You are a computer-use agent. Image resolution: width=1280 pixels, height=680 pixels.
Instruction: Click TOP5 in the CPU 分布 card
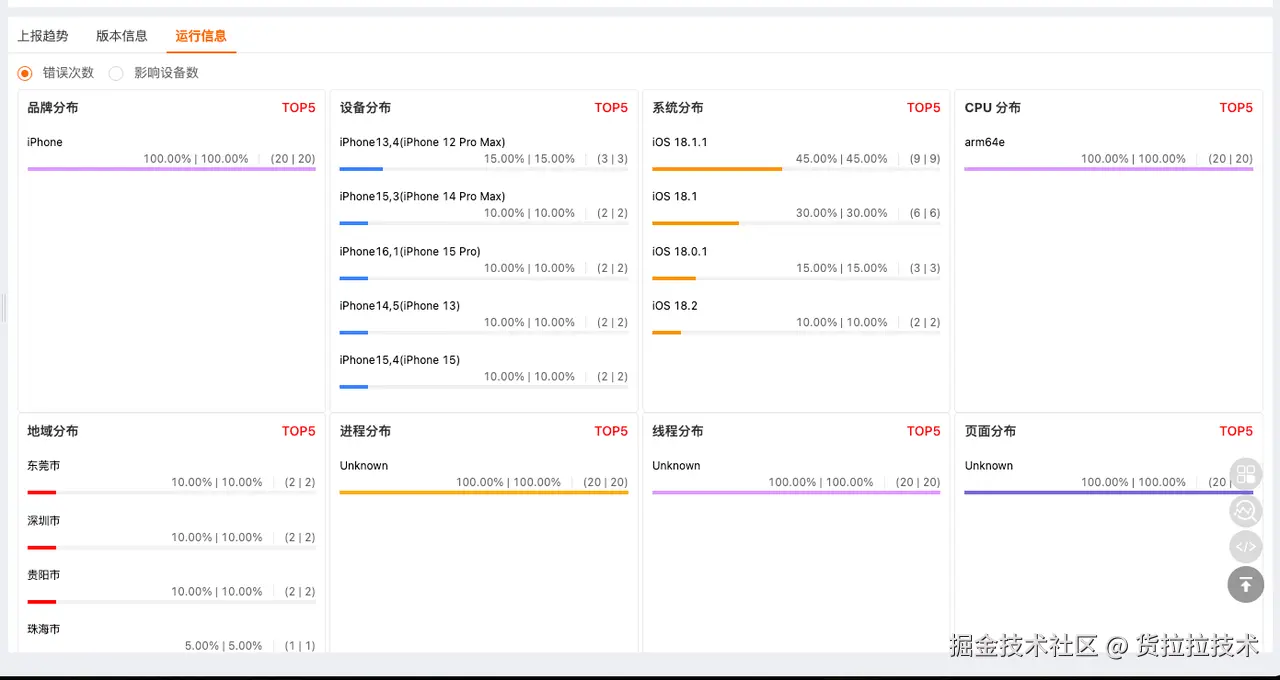(x=1236, y=108)
